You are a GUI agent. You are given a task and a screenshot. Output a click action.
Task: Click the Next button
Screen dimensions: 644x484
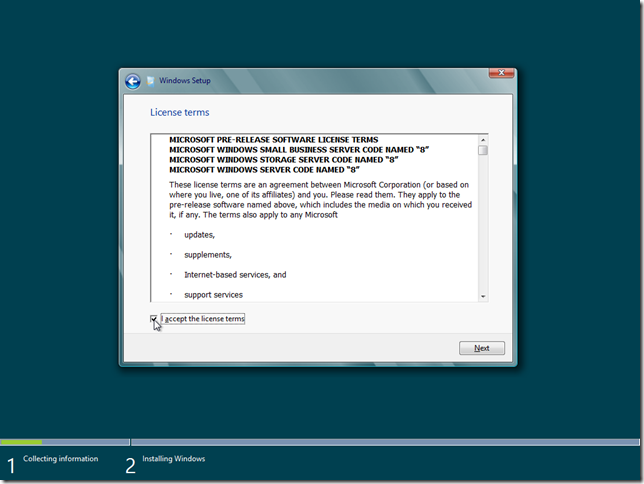click(x=482, y=348)
